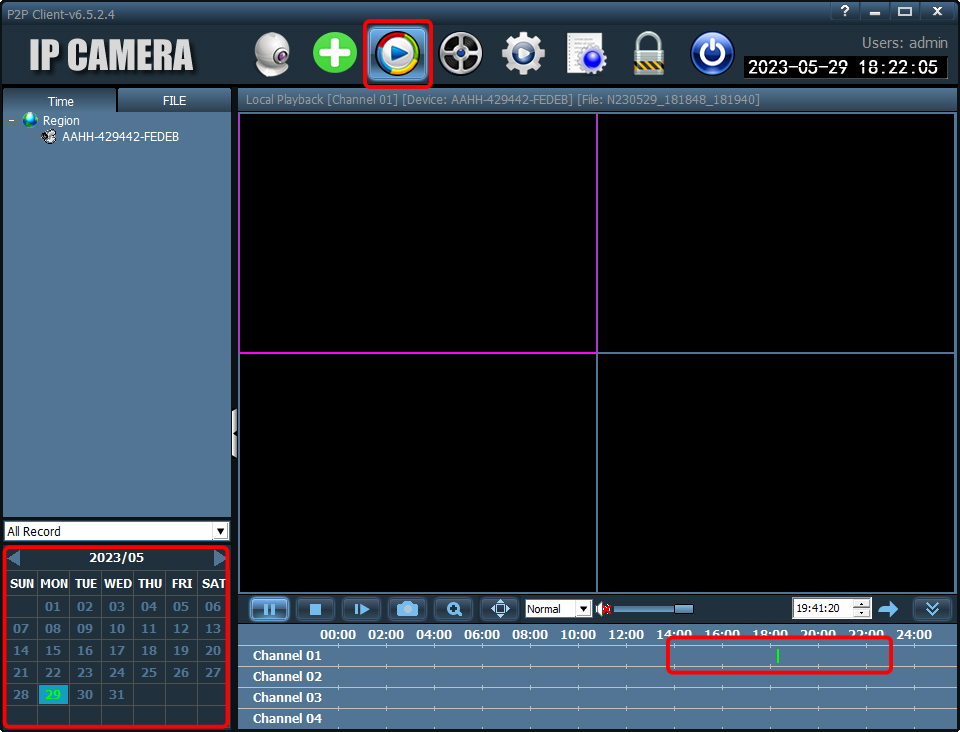The height and width of the screenshot is (732, 960).
Task: Click the Local Playback status text
Action: point(502,100)
